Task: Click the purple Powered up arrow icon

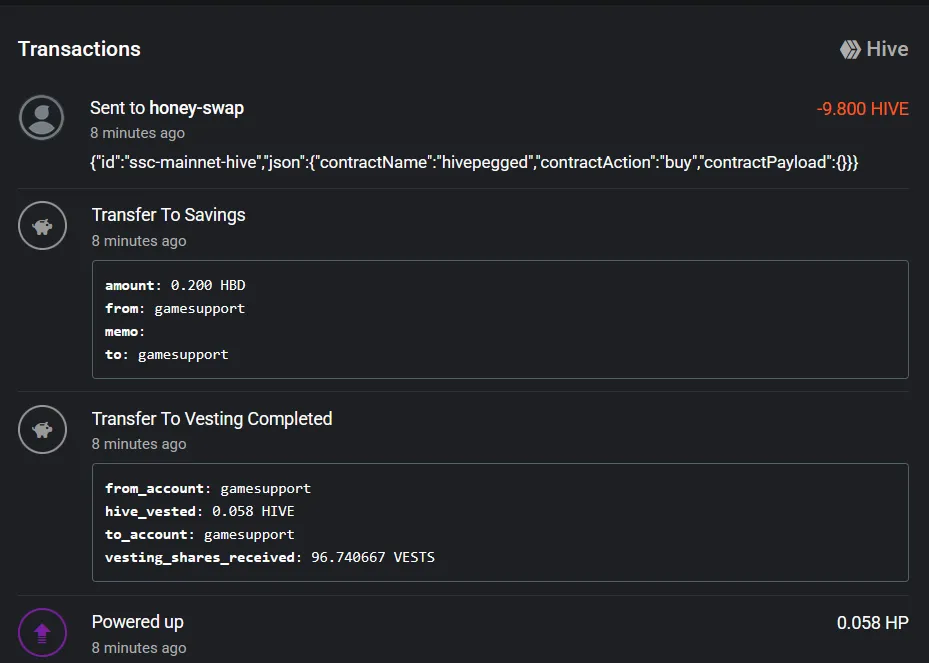Action: tap(42, 633)
